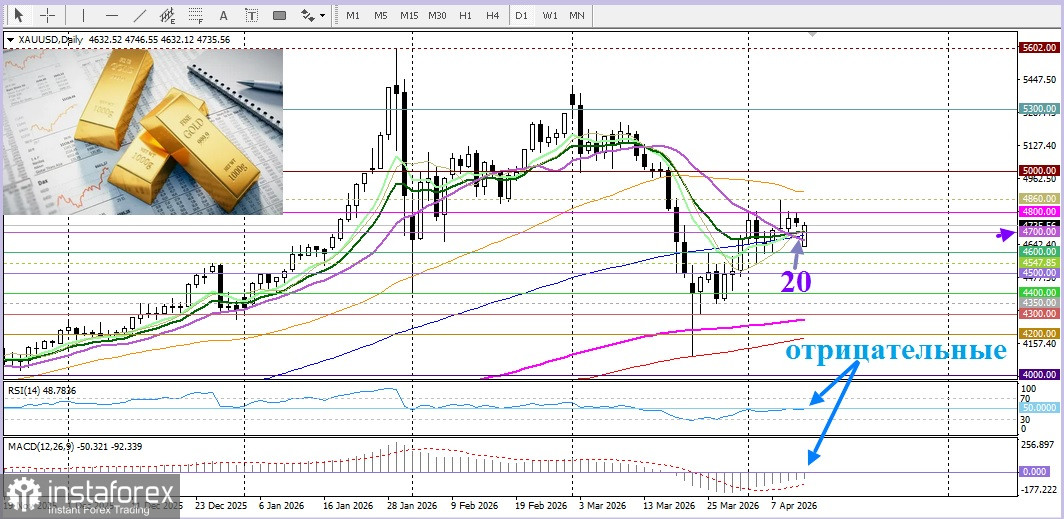Click the 4800.00 magenta price label
The image size is (1064, 519).
pos(1039,212)
